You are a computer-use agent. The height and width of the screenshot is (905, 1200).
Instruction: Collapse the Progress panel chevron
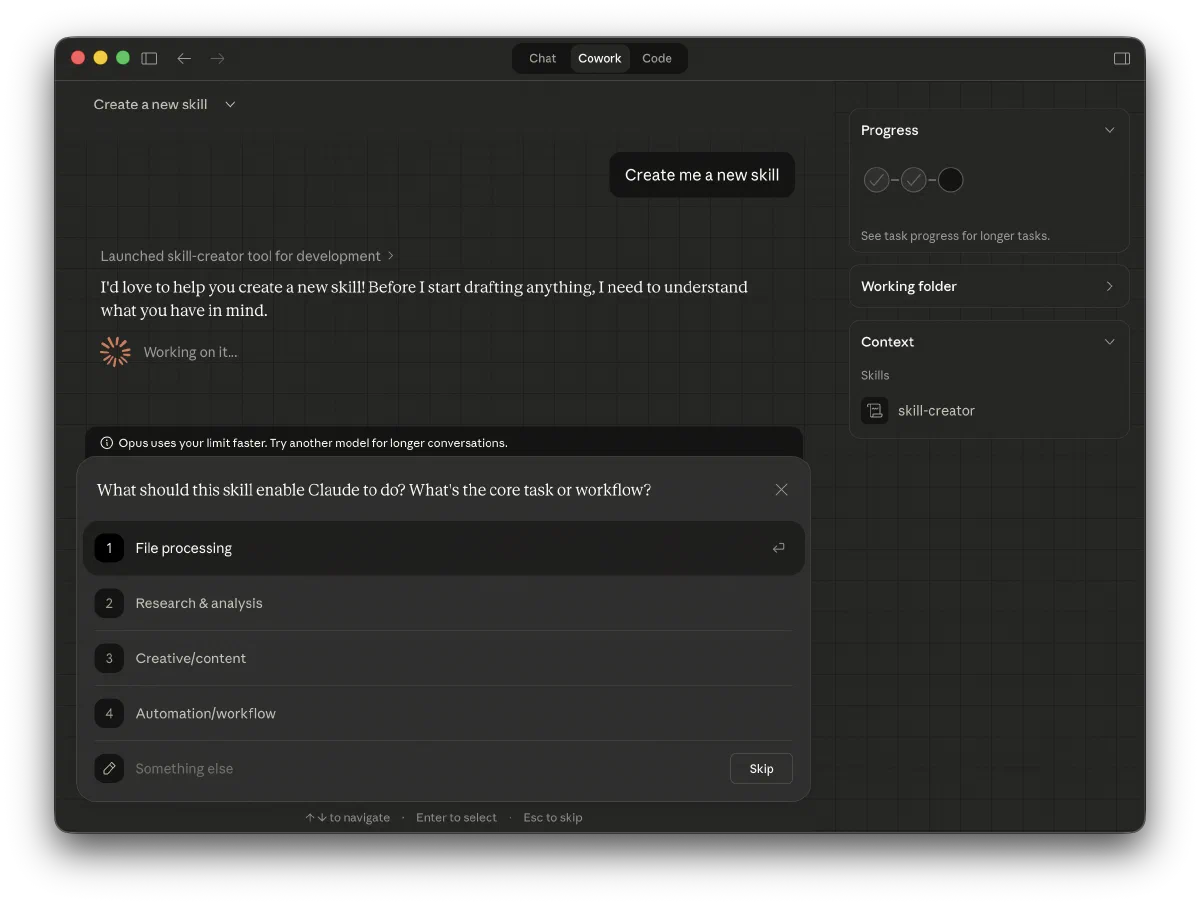[1109, 130]
